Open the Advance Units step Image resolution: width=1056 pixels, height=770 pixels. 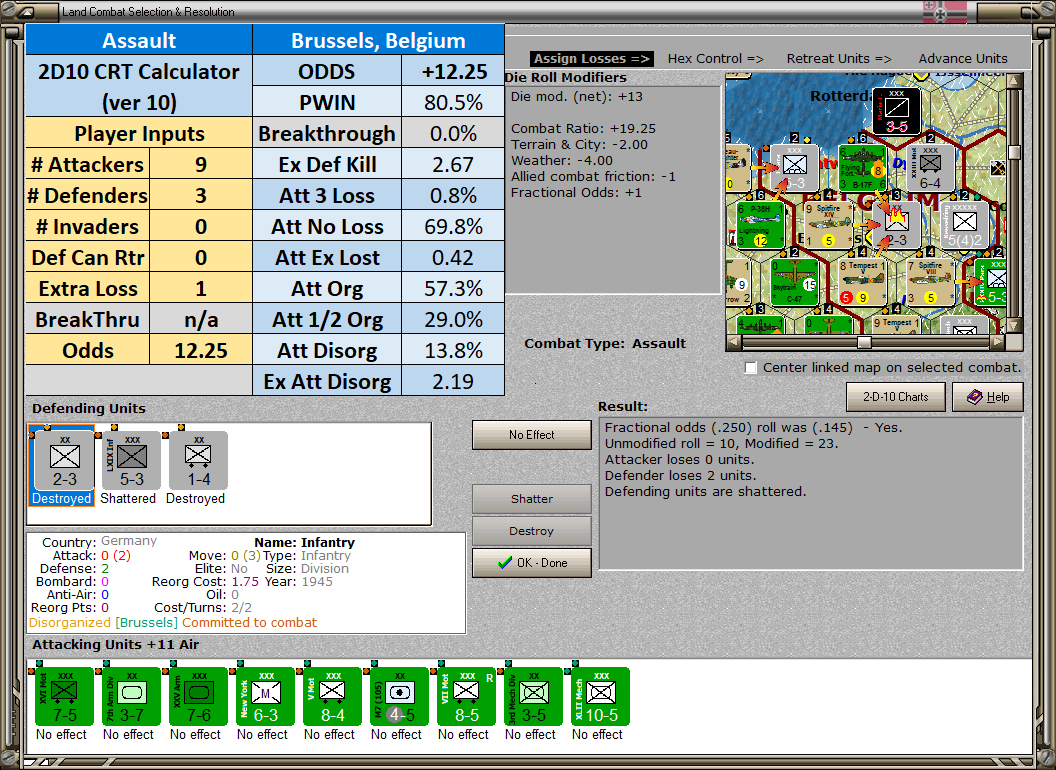point(963,59)
